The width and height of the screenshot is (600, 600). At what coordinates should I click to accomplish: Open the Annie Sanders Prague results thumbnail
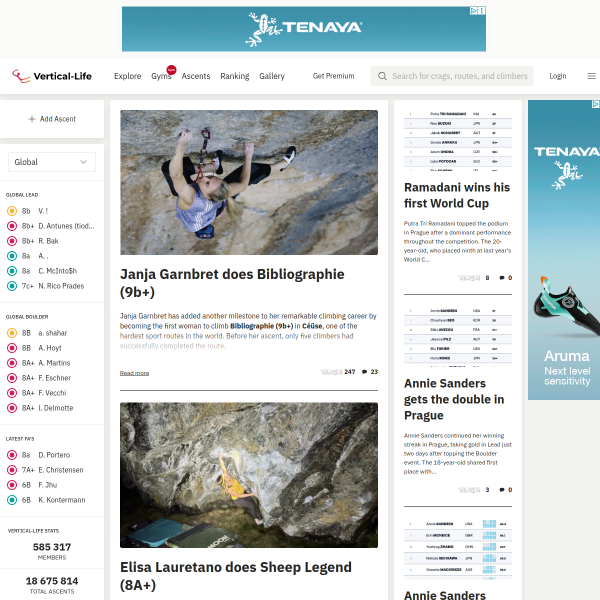point(458,336)
